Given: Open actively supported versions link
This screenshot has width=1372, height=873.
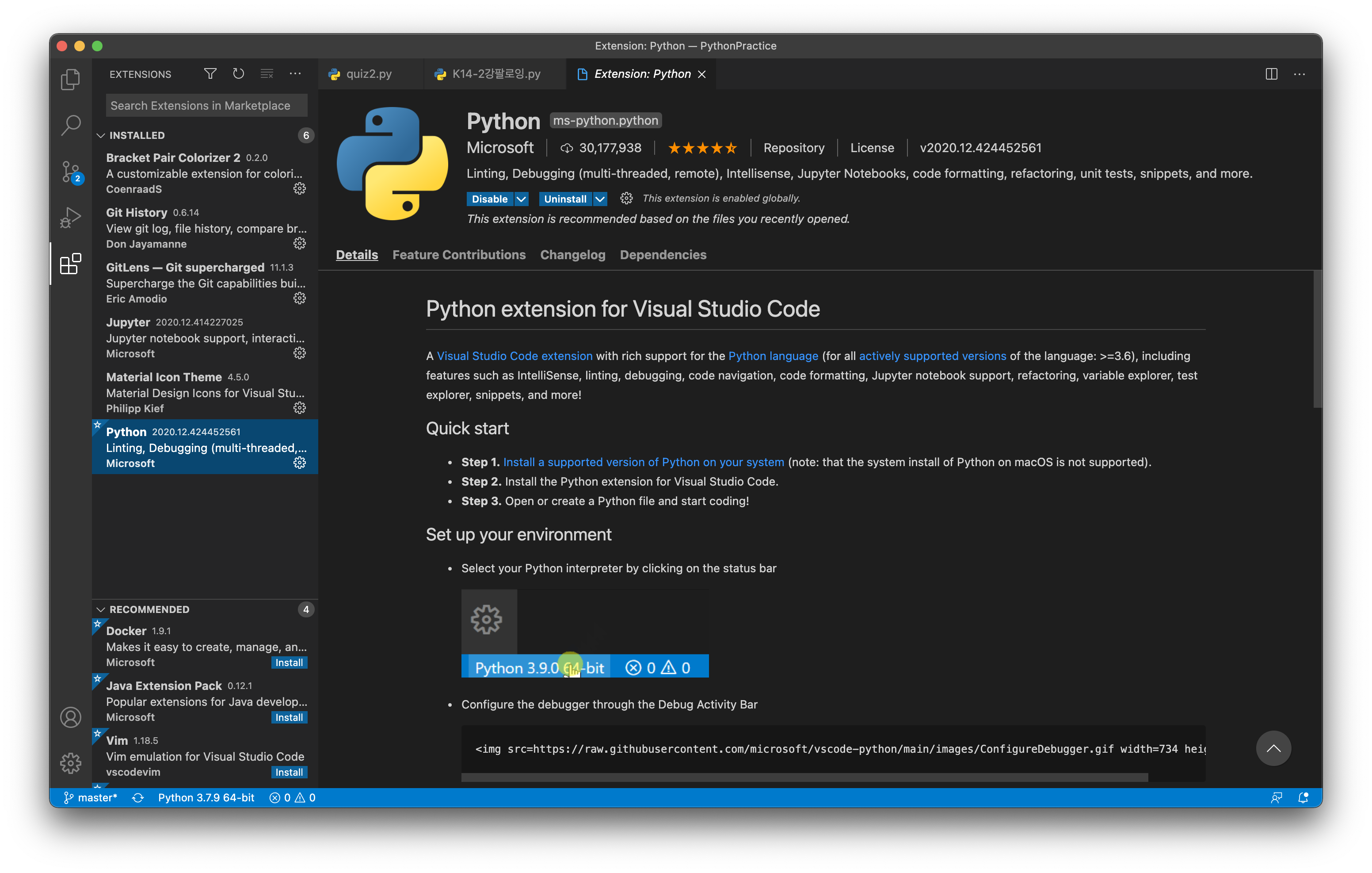Looking at the screenshot, I should (x=933, y=356).
